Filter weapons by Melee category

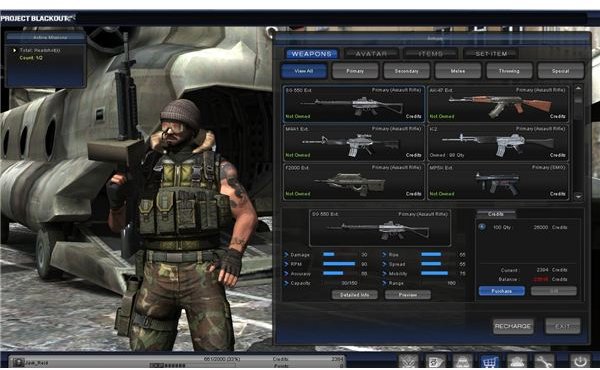[458, 71]
